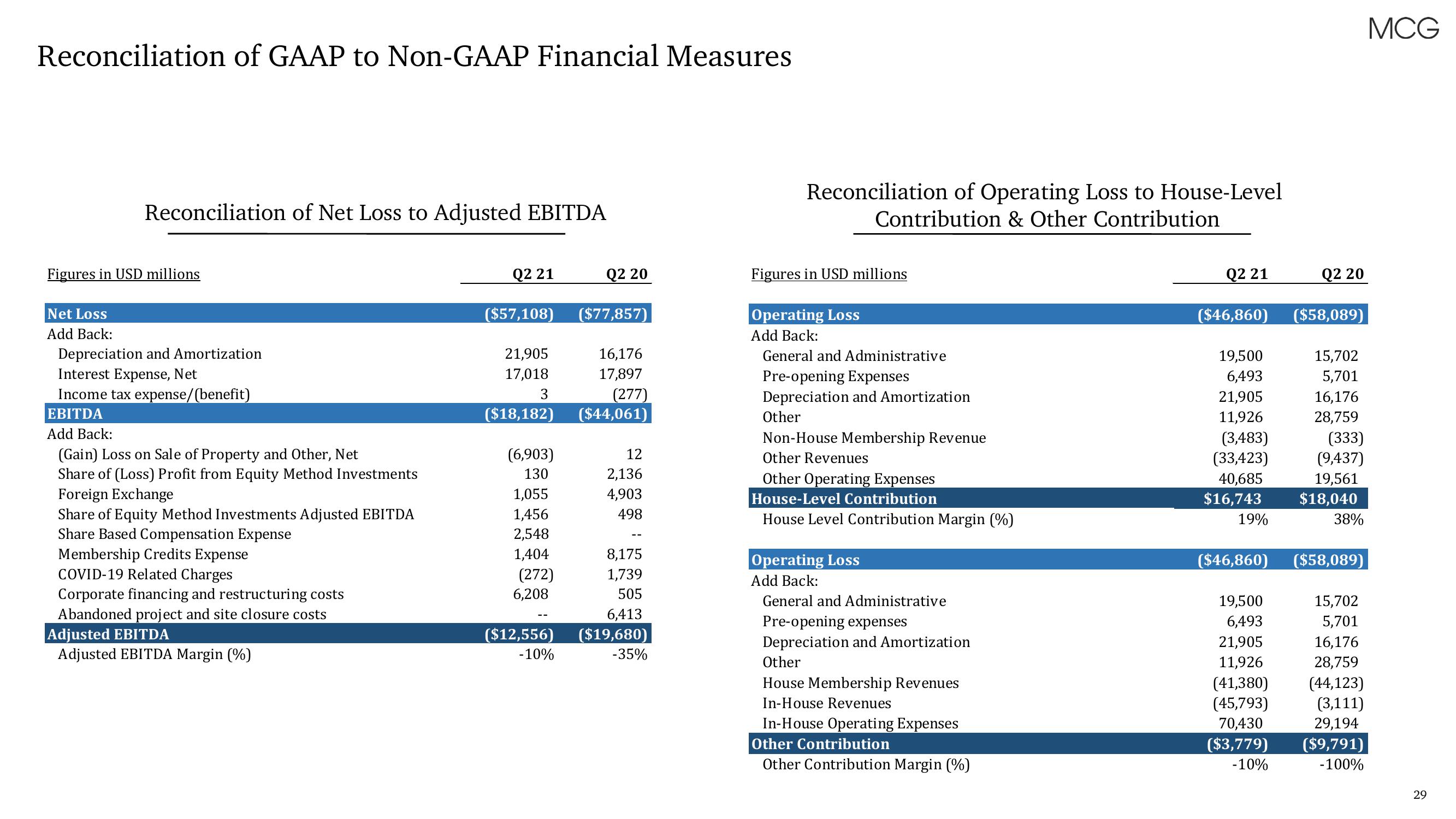
Task: Select 'Pre-opening Expenses' in House-Level table
Action: [836, 376]
